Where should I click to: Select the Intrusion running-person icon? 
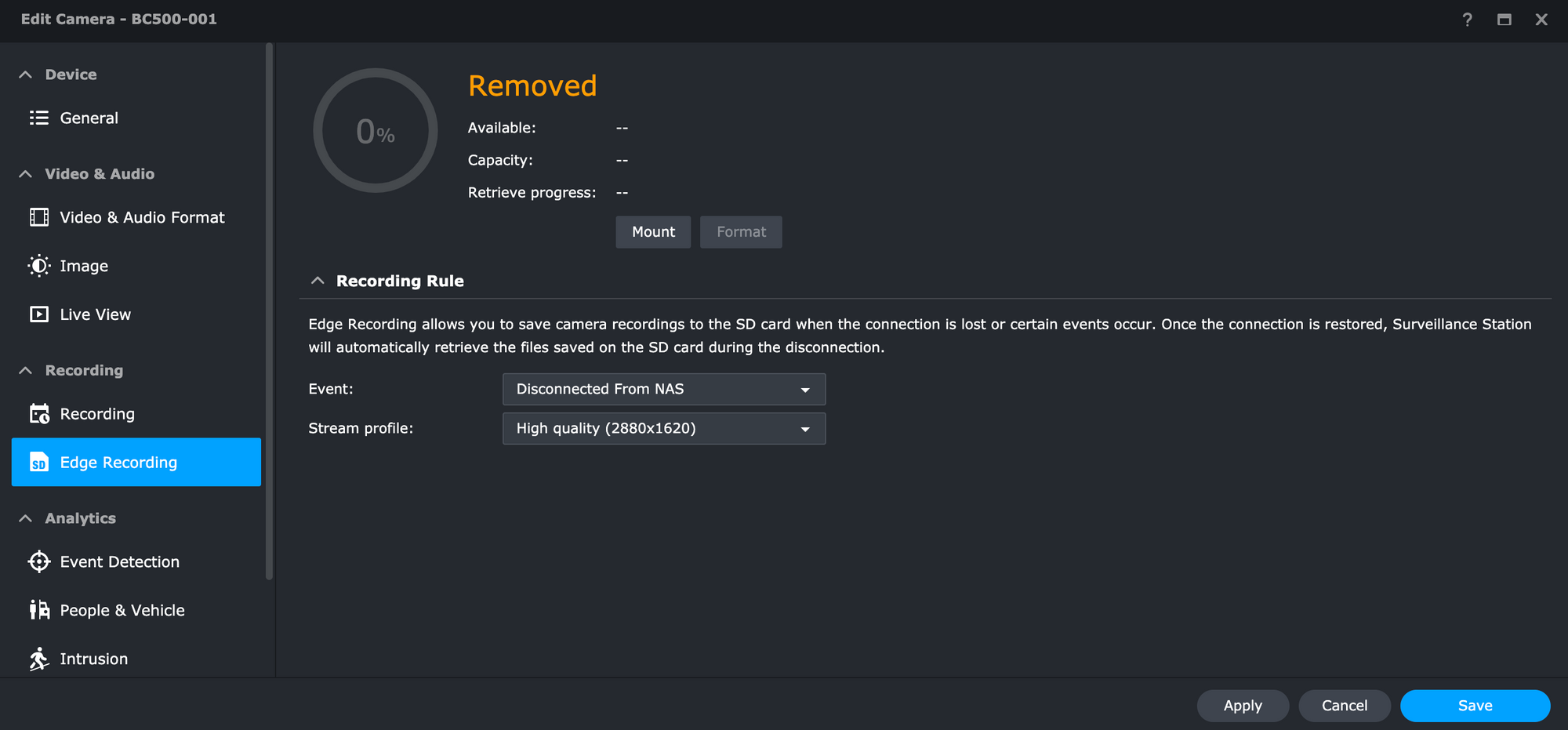click(x=38, y=659)
